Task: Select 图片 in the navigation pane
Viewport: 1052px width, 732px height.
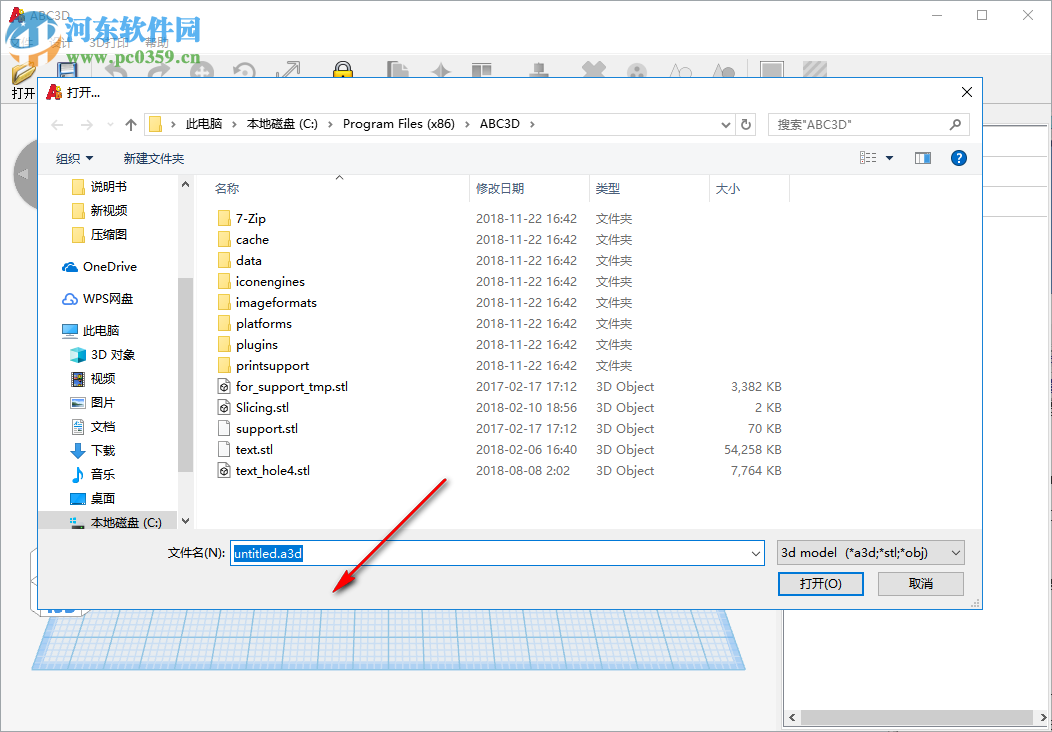Action: tap(93, 403)
